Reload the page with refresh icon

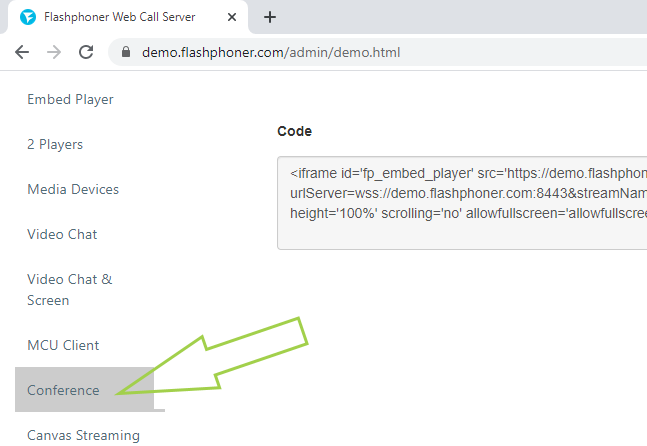pos(86,52)
